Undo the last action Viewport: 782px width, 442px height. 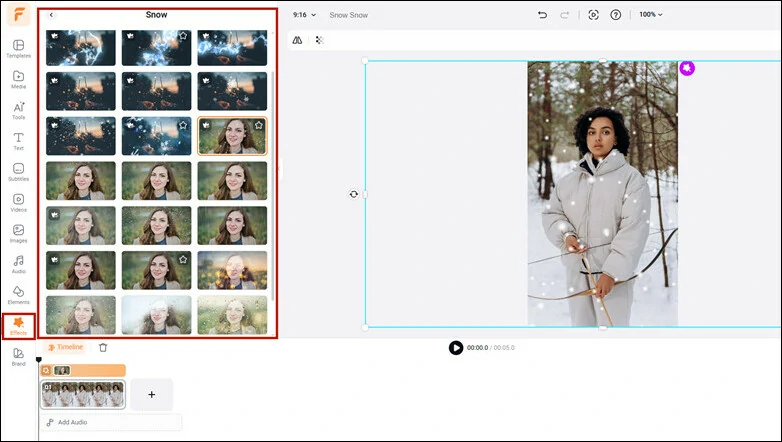click(542, 15)
